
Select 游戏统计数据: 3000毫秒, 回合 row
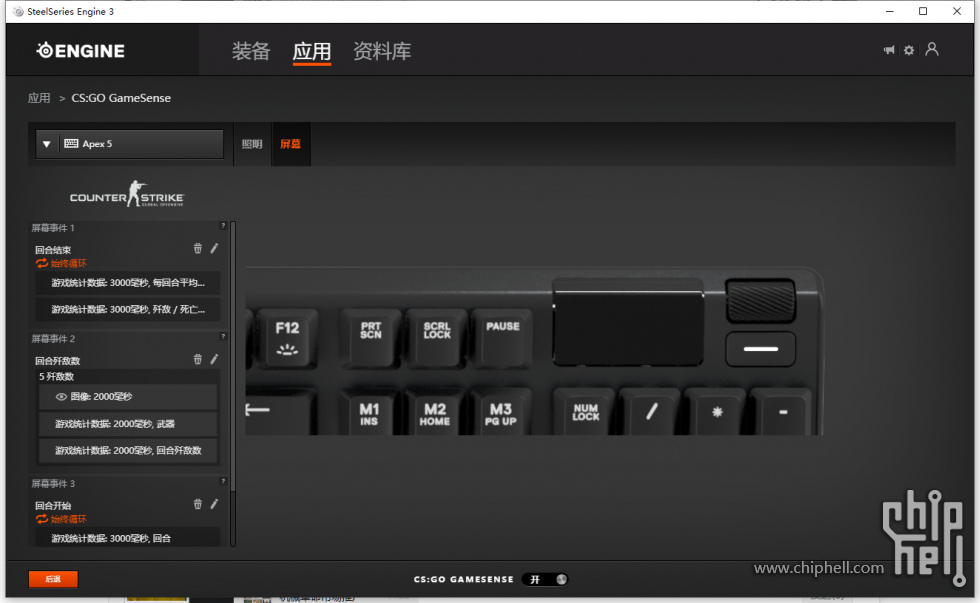coord(128,537)
